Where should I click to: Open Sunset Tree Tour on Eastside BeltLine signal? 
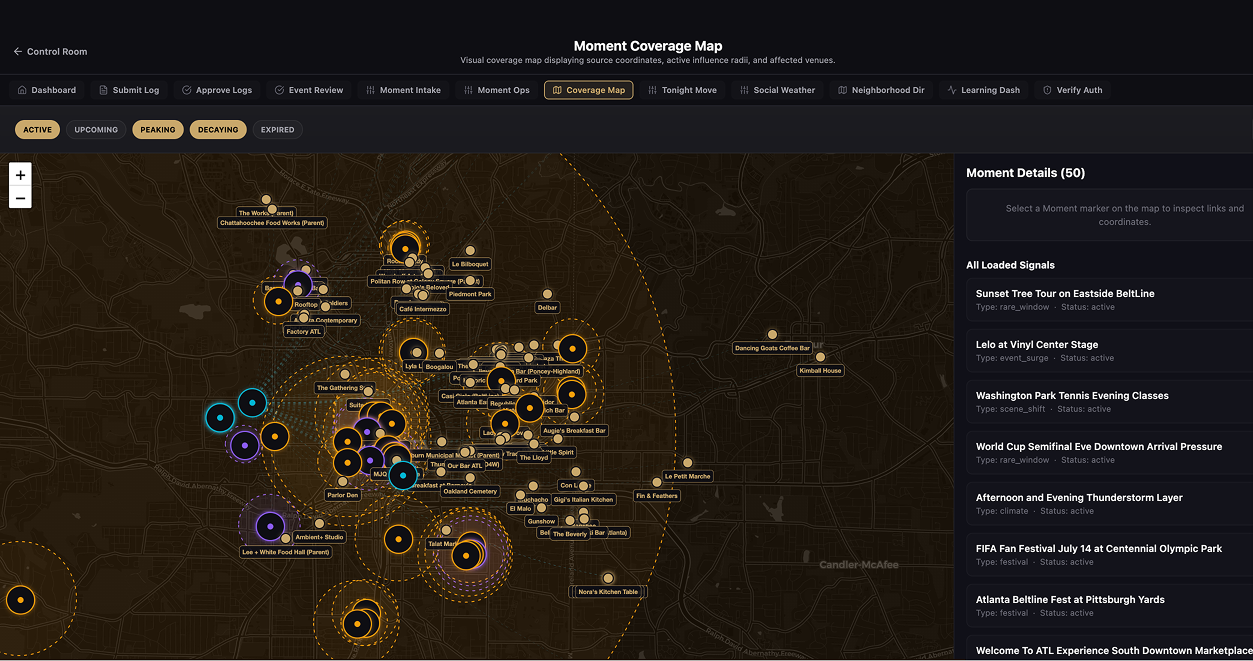pyautogui.click(x=1110, y=299)
